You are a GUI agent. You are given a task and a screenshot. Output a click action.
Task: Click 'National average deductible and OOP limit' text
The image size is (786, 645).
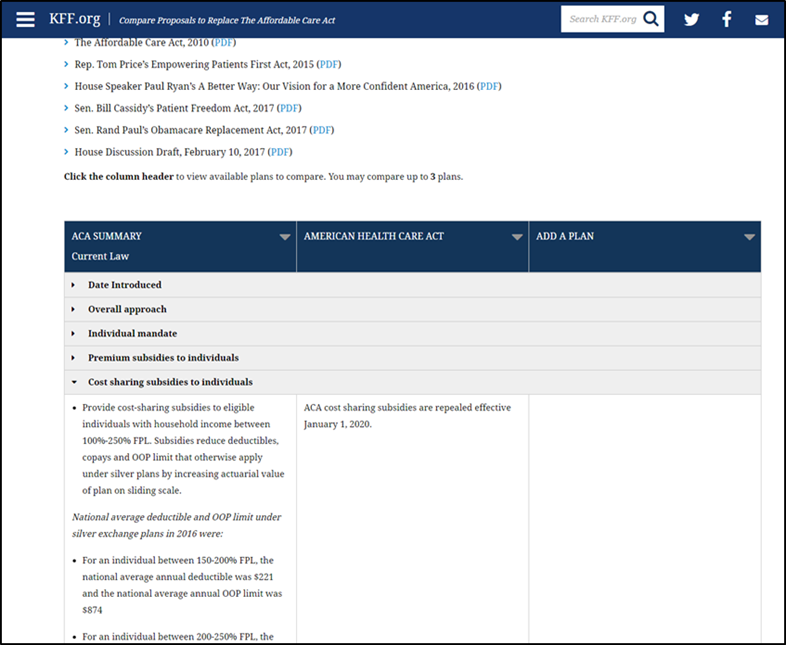pos(176,525)
